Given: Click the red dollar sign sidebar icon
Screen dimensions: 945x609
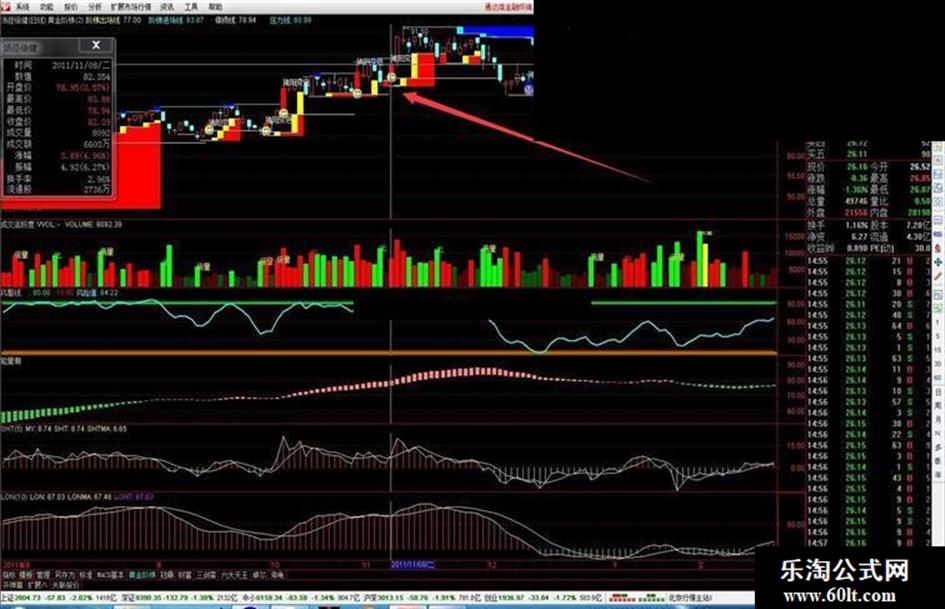Looking at the screenshot, I should point(938,248).
